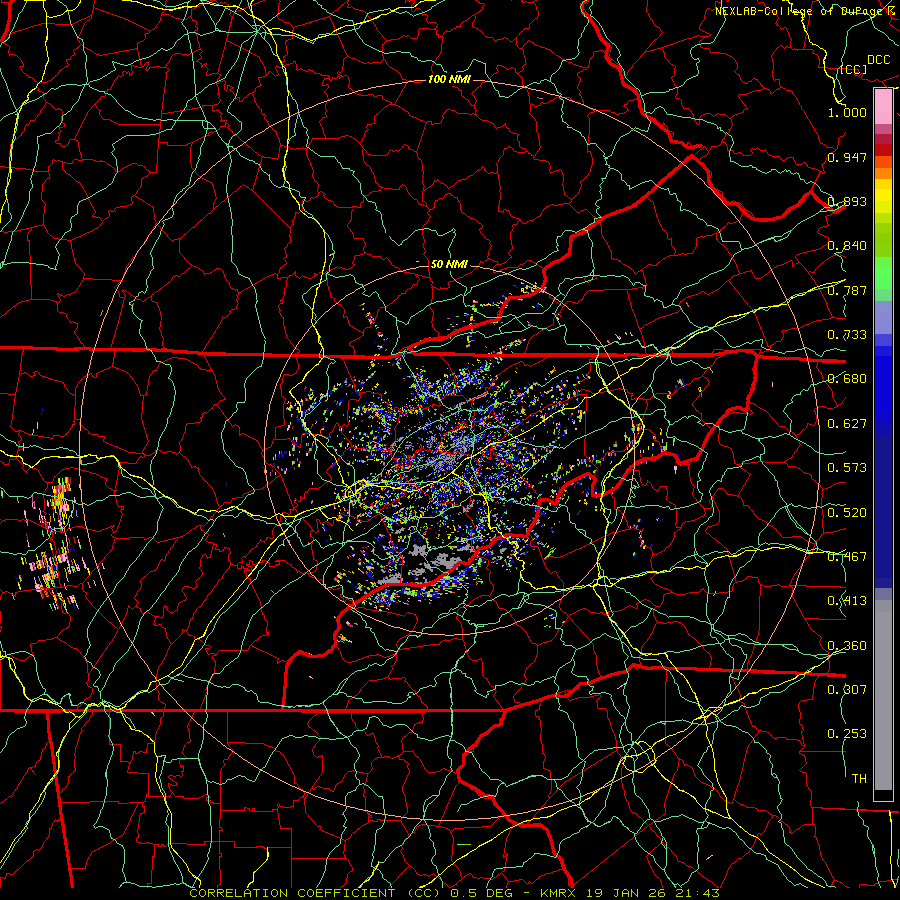The width and height of the screenshot is (900, 900).
Task: Select the 0.573 scale value
Action: click(x=847, y=468)
